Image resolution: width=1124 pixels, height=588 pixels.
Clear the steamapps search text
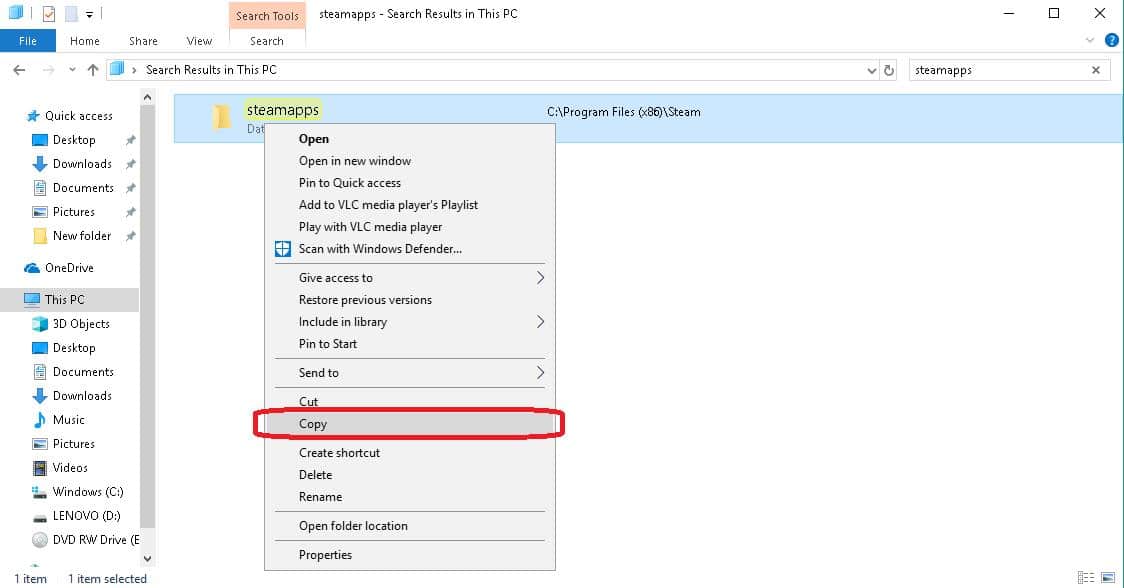coord(1095,70)
